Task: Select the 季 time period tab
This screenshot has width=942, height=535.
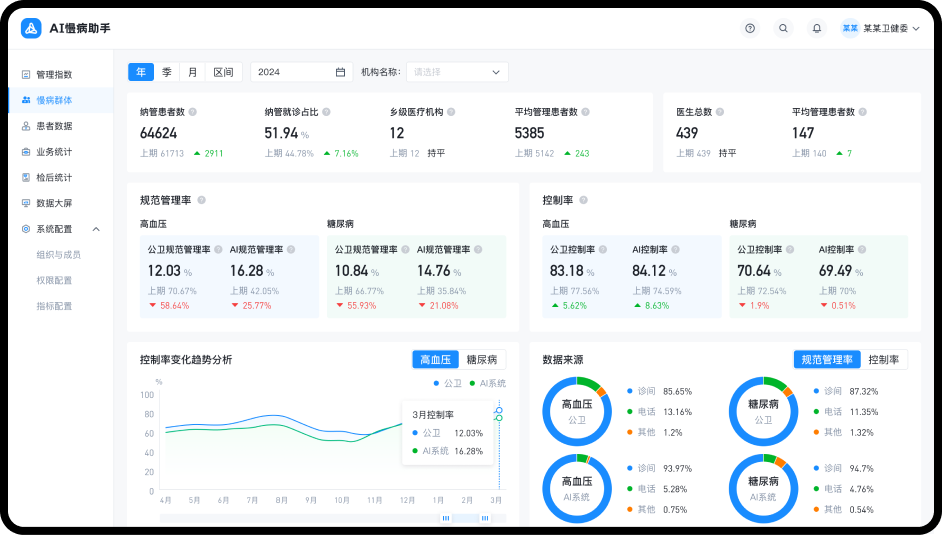Action: point(167,72)
